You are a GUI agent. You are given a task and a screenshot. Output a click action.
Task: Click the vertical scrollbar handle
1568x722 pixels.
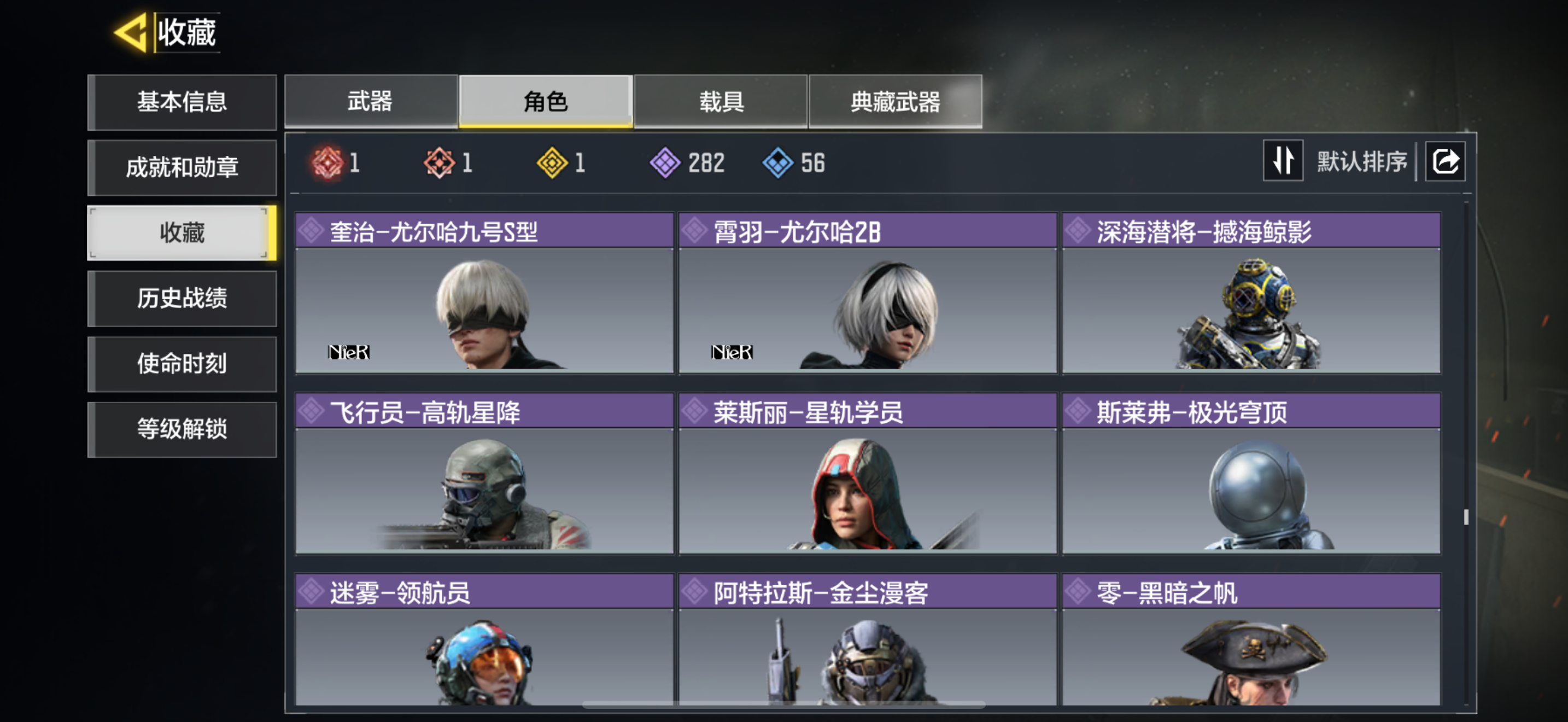tap(1466, 517)
